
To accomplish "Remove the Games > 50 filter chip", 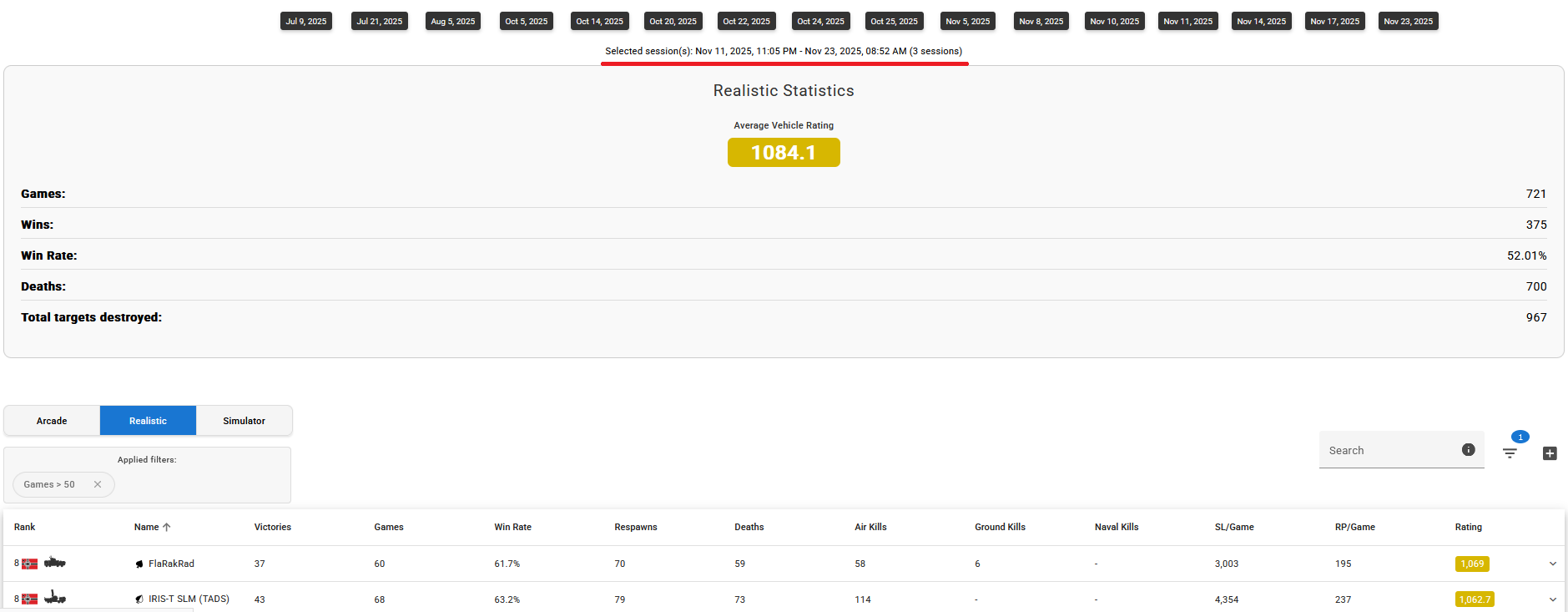I will coord(98,484).
